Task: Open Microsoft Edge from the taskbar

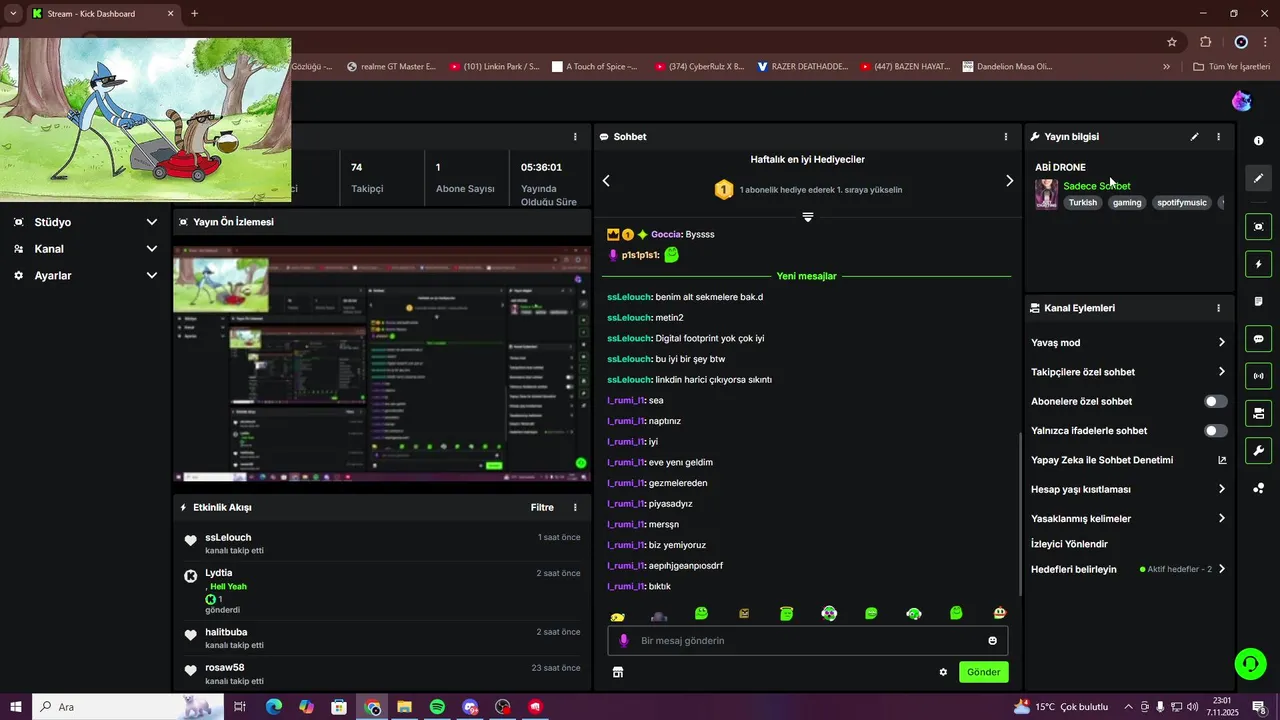Action: (x=274, y=707)
